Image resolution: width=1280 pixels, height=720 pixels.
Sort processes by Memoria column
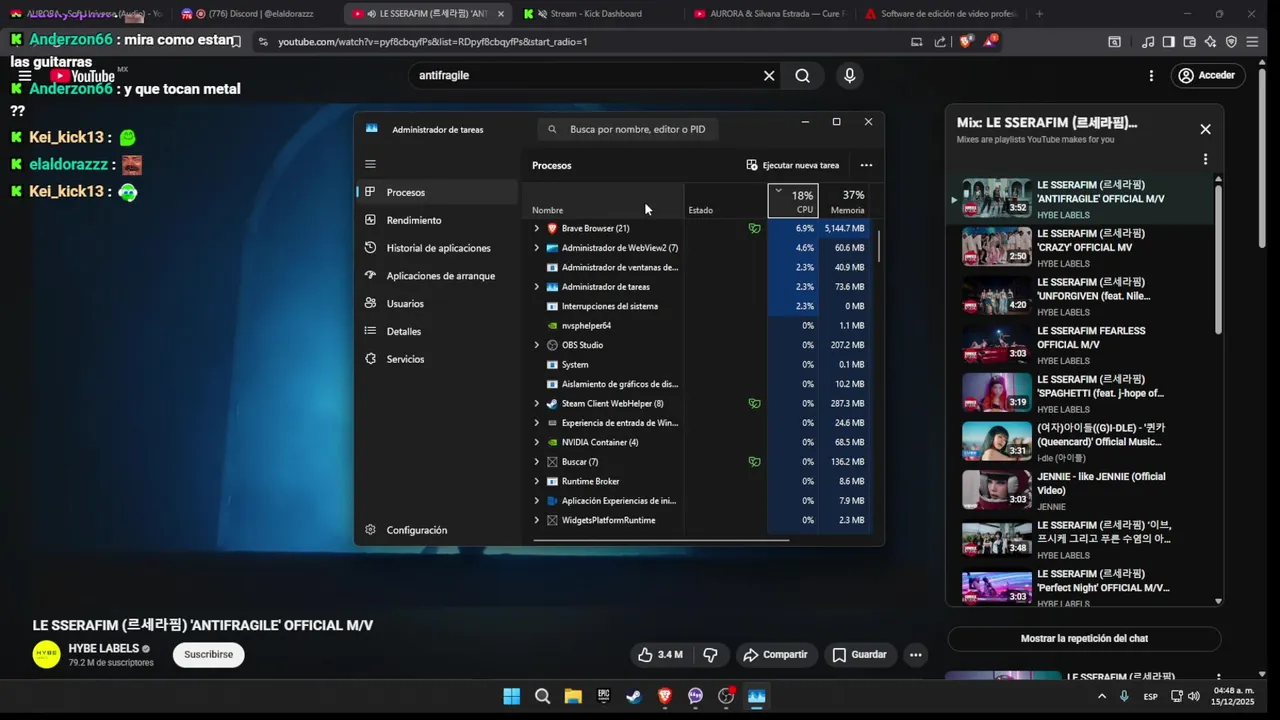point(846,200)
